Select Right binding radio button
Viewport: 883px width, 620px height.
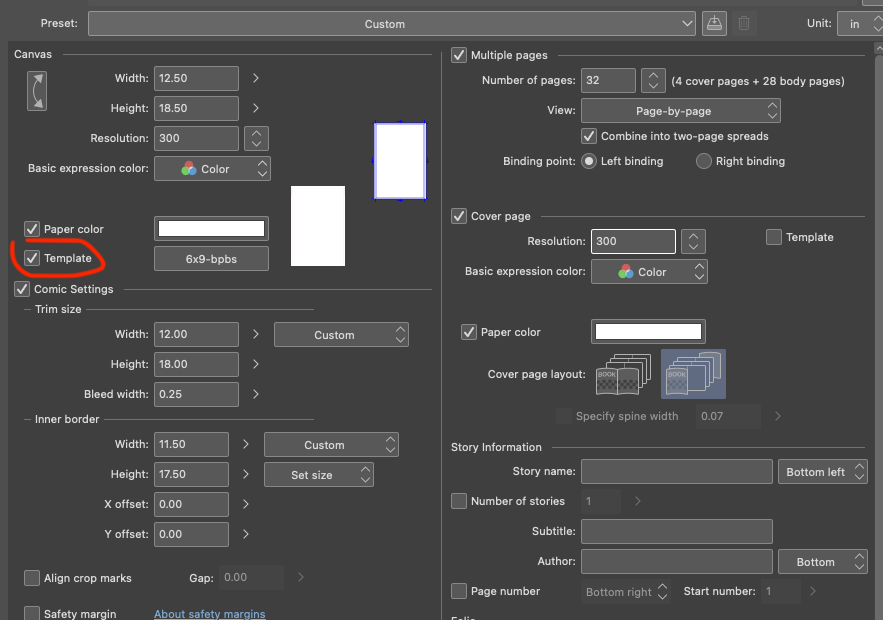tap(704, 161)
